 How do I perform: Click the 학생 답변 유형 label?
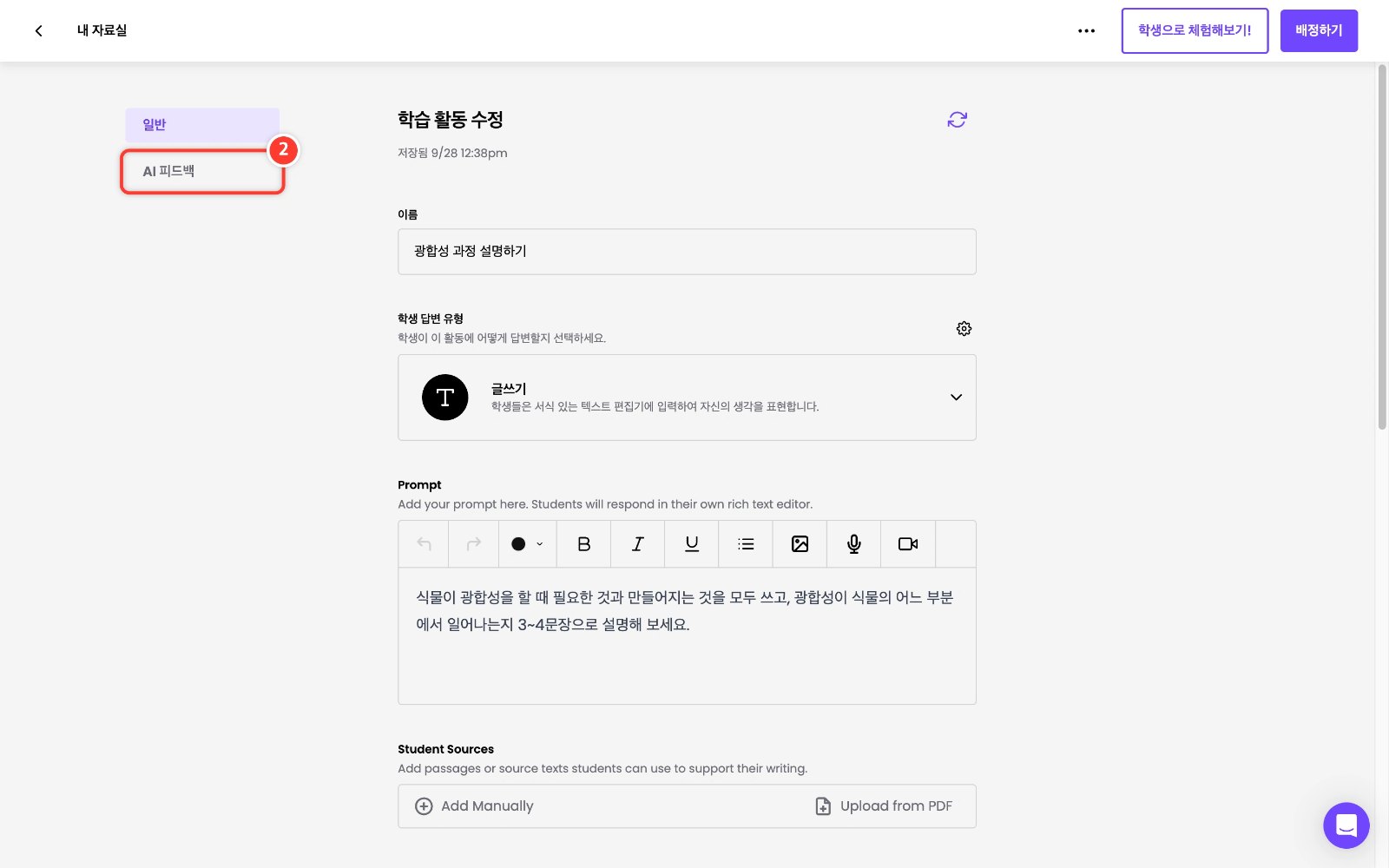point(431,319)
